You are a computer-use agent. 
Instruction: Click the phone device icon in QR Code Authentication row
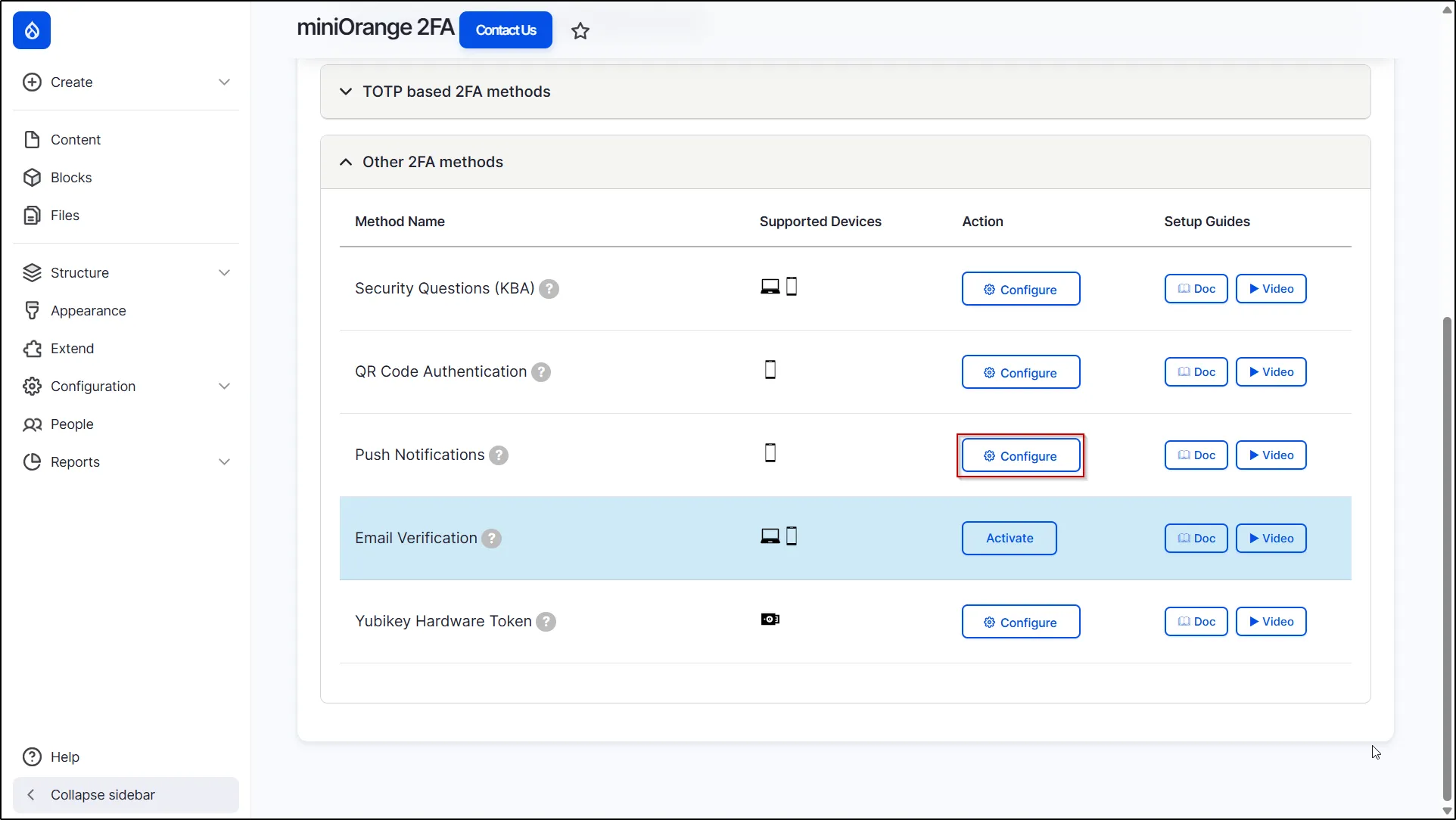pos(770,370)
